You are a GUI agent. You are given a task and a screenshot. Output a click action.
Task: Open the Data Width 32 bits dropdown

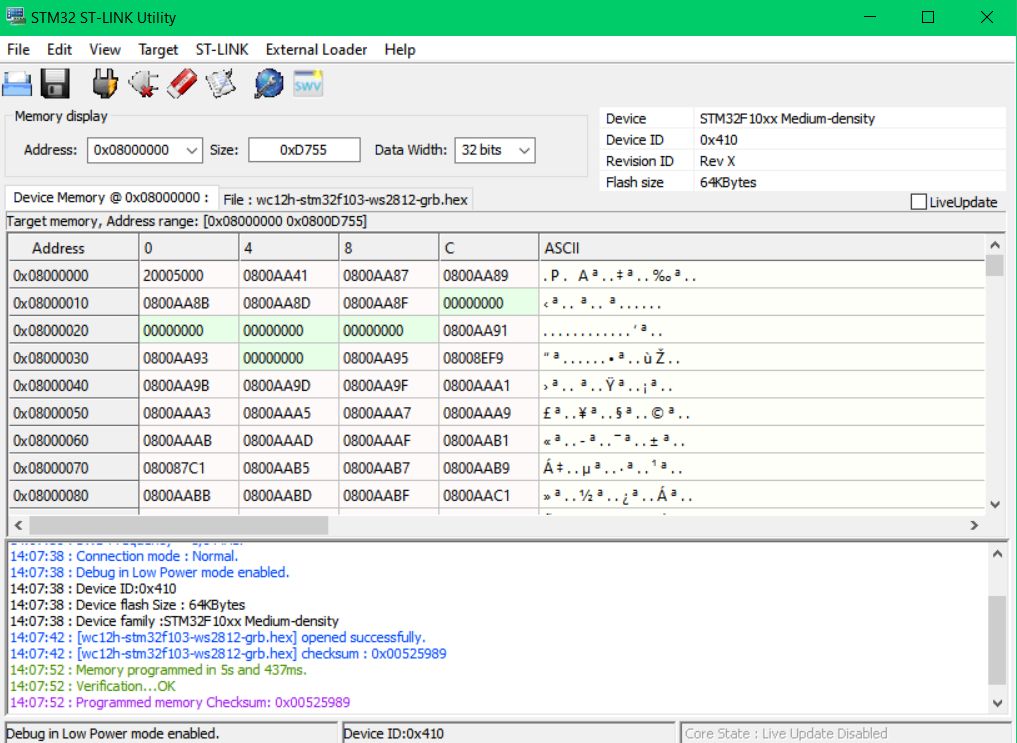tap(524, 150)
